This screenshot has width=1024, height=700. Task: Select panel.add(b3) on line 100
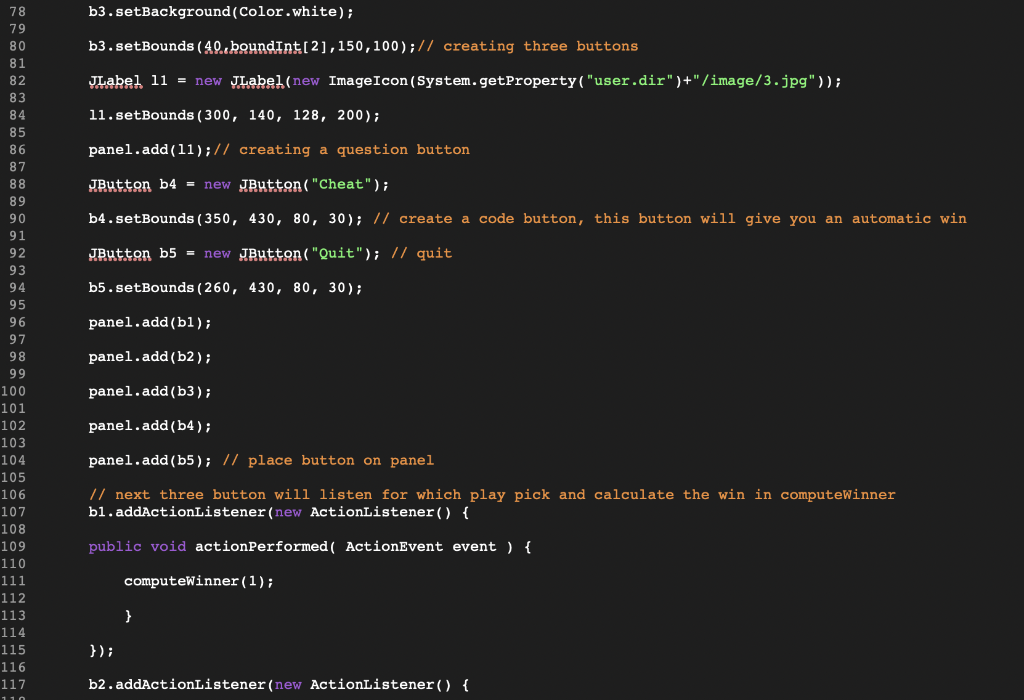[147, 391]
